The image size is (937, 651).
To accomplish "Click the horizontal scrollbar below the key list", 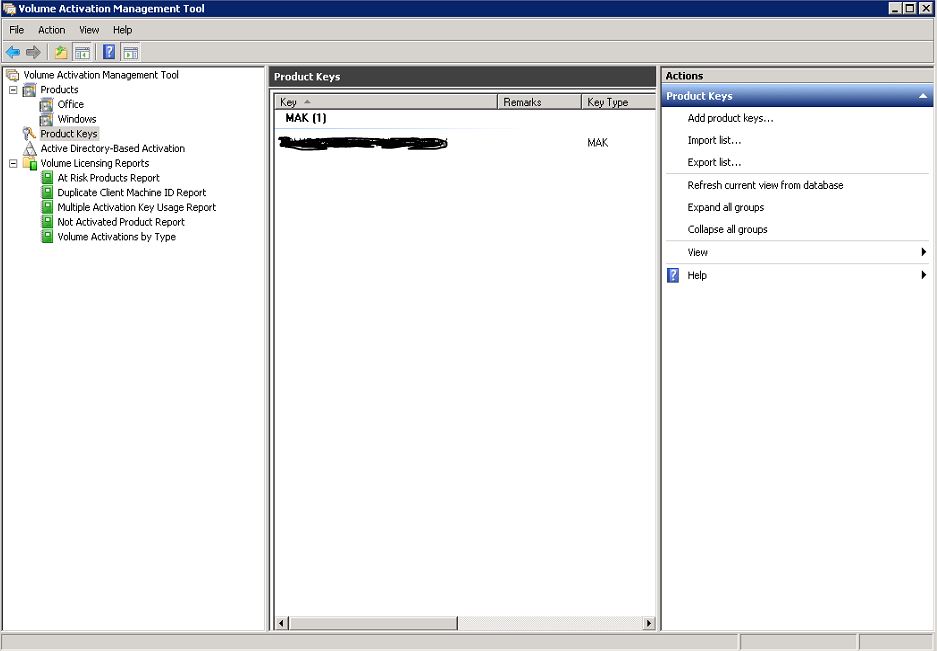I will [370, 622].
